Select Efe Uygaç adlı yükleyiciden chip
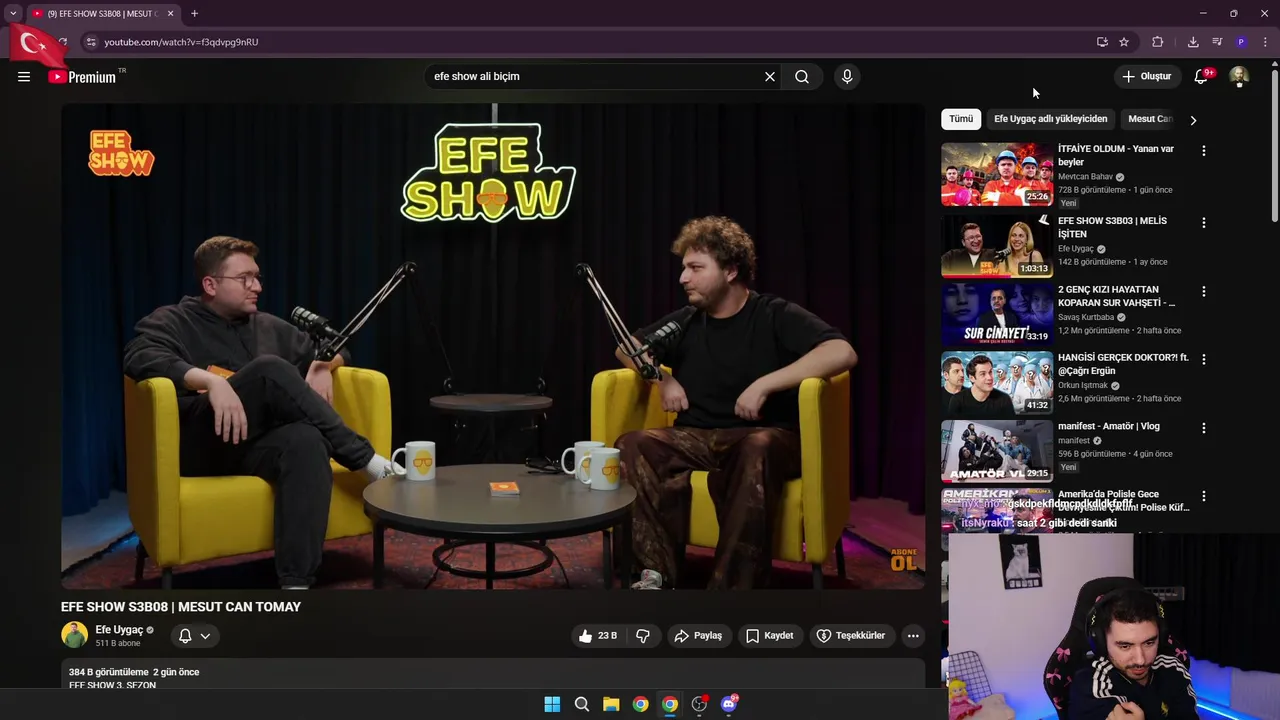 point(1050,119)
